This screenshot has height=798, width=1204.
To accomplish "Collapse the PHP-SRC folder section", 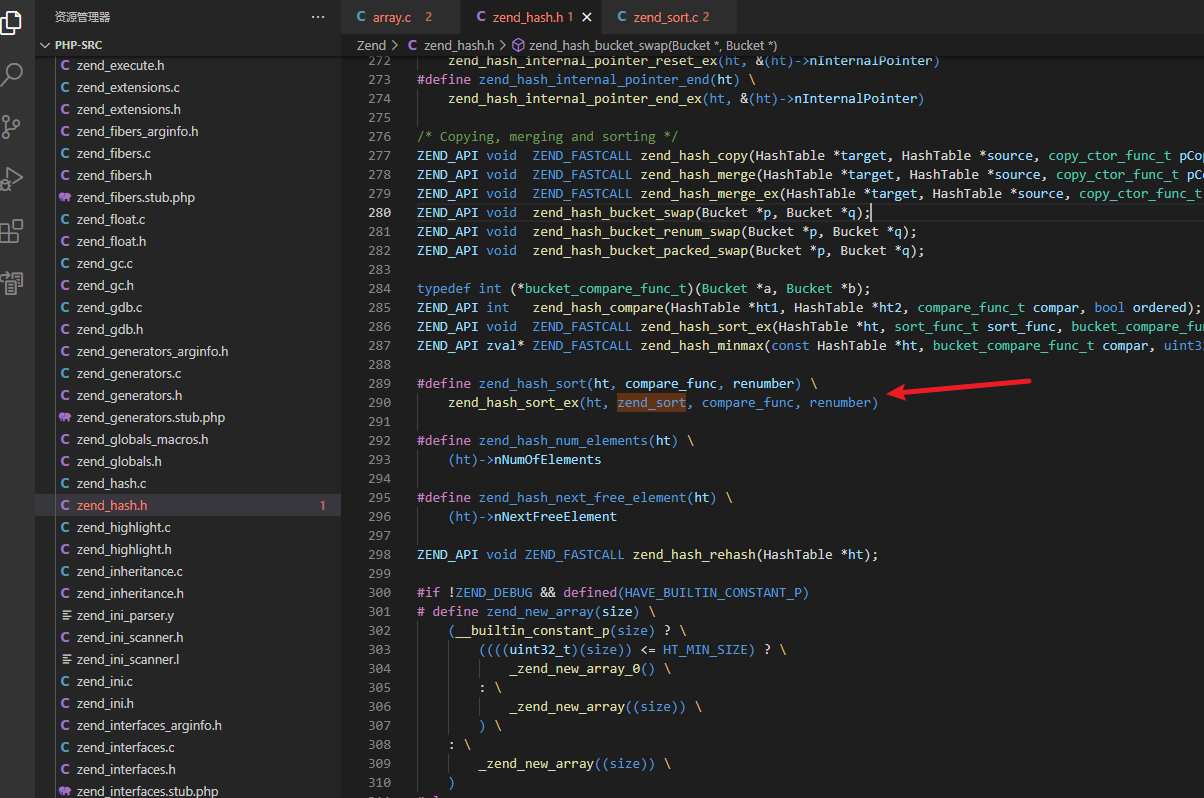I will tap(45, 45).
